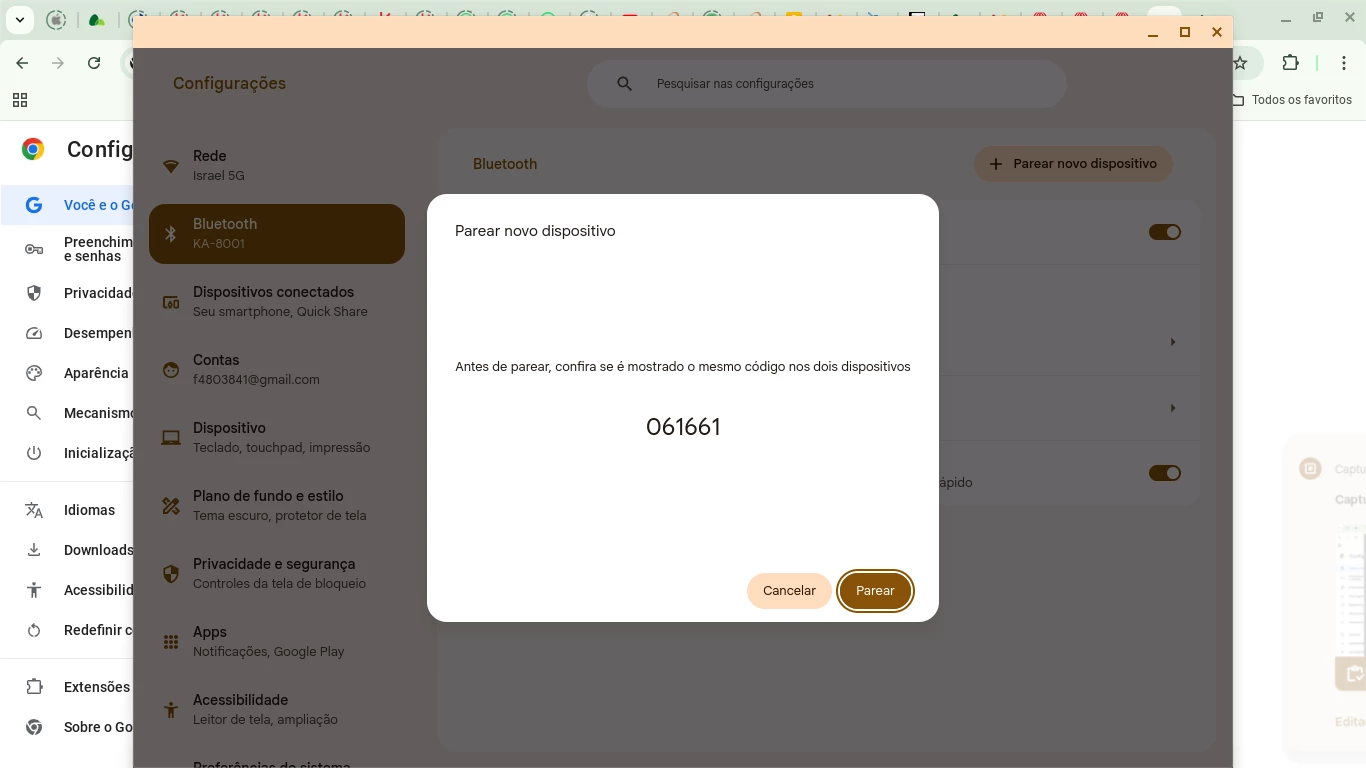This screenshot has height=768, width=1366.
Task: Open Plano de fundo e estilo icon
Action: tap(171, 506)
